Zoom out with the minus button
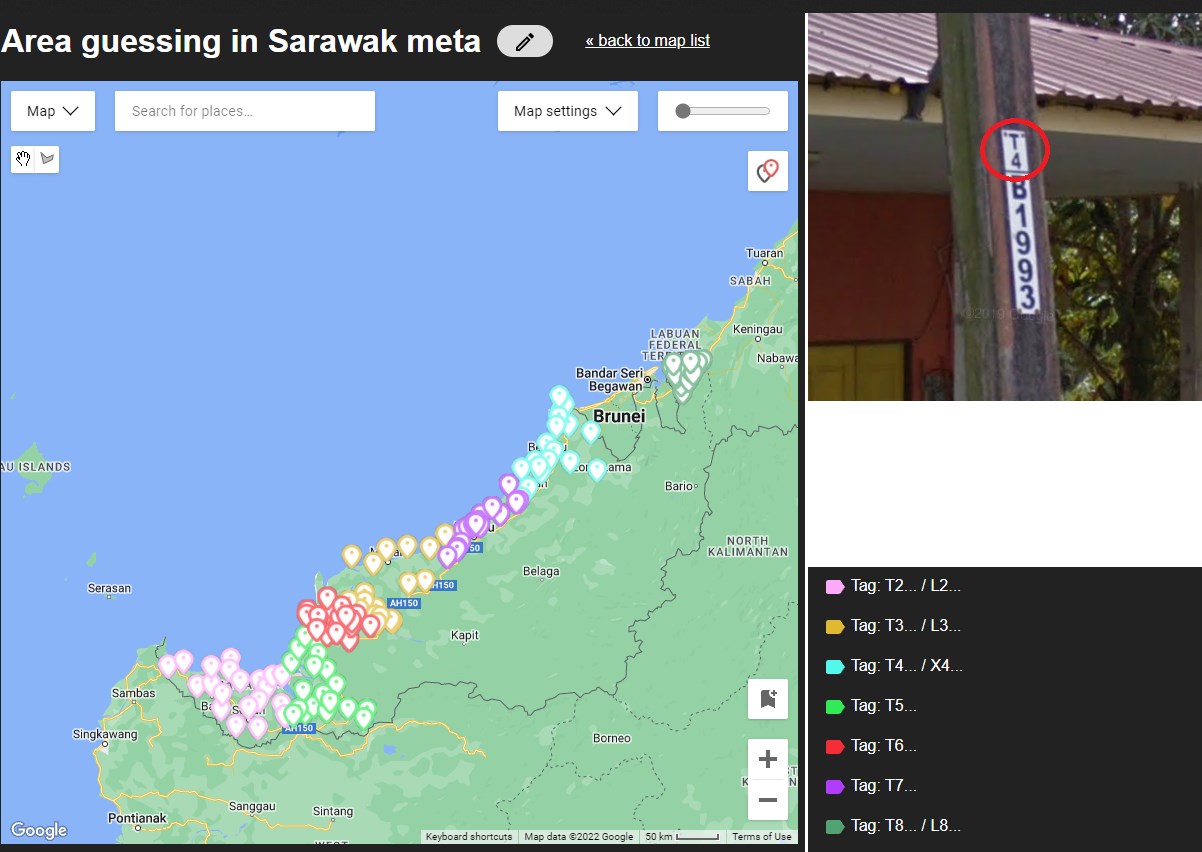This screenshot has height=852, width=1202. click(767, 800)
